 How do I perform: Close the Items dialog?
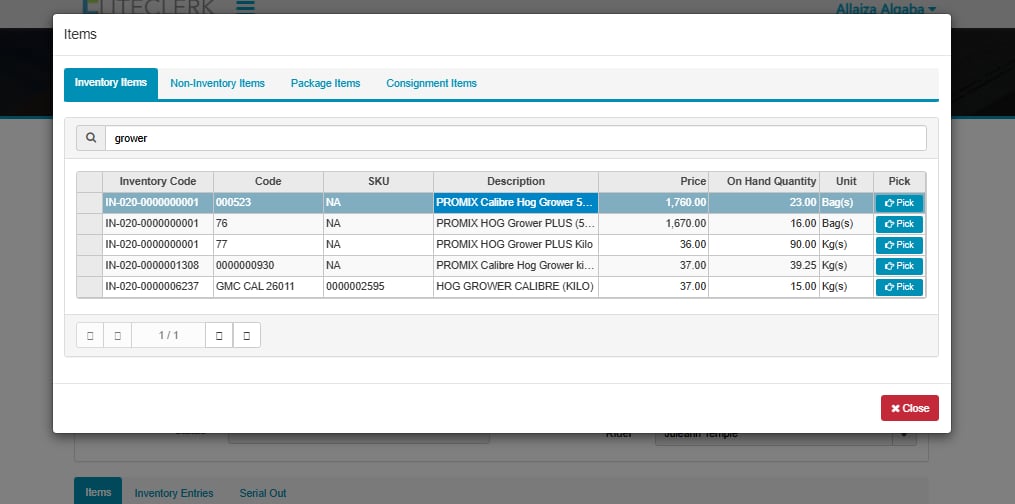909,408
